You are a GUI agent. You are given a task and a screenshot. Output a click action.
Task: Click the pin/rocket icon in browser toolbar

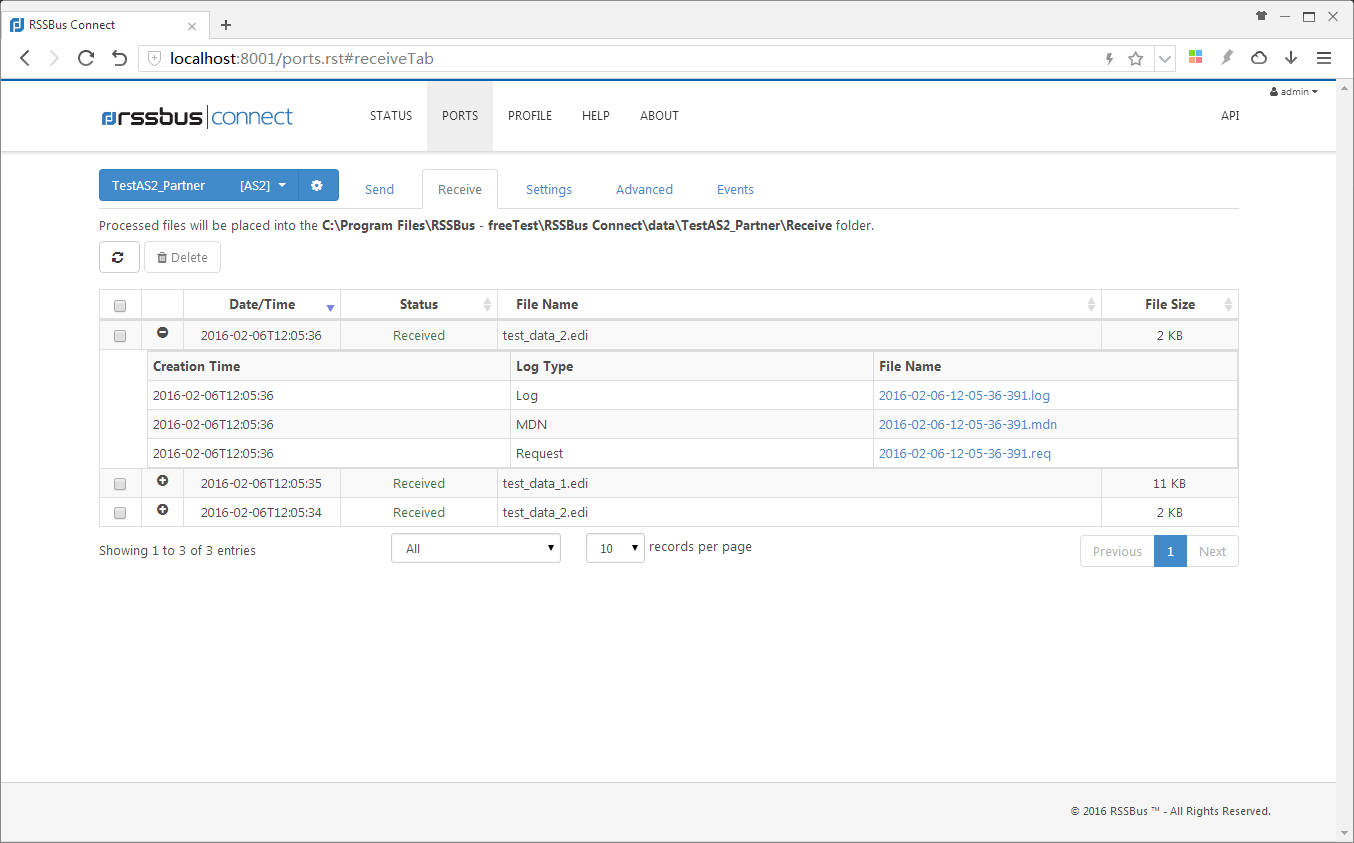(x=1227, y=57)
